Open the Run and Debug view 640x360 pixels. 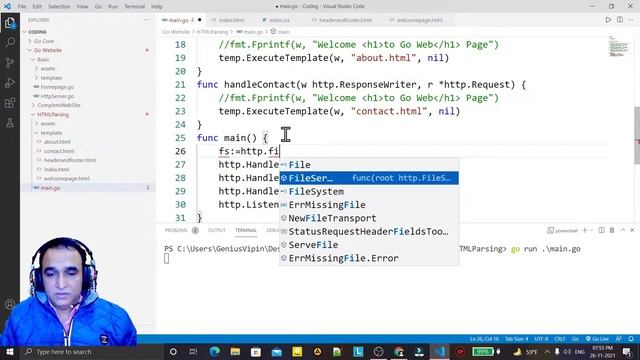tap(10, 82)
